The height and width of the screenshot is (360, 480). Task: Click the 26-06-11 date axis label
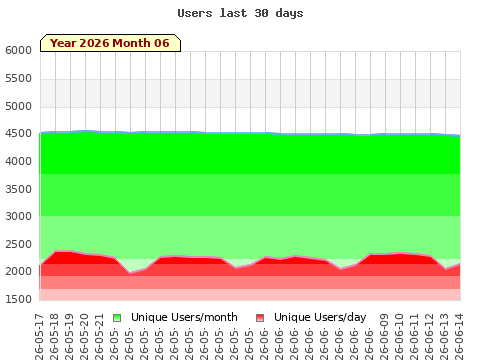pyautogui.click(x=414, y=337)
